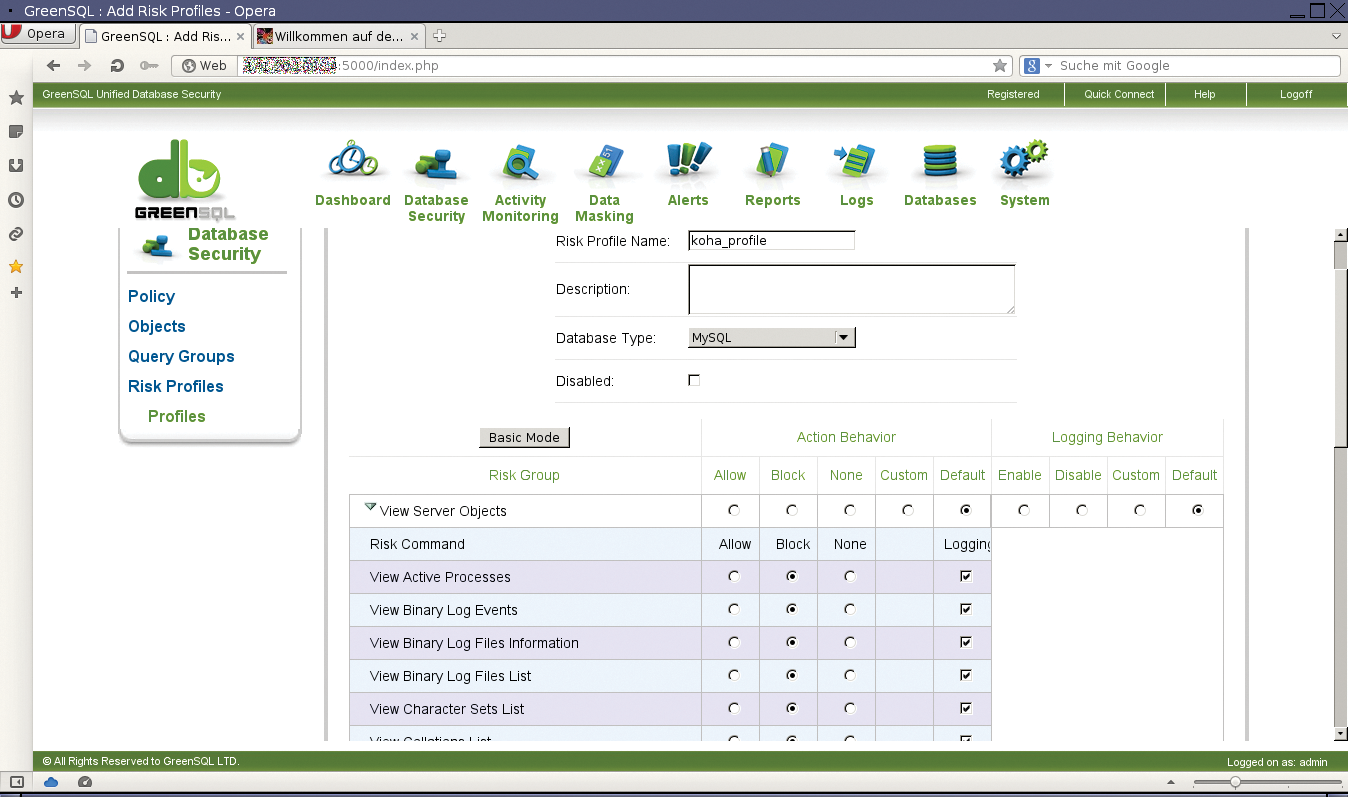Screen dimensions: 1348x797
Task: Open Query Groups in the side menu
Action: (181, 356)
